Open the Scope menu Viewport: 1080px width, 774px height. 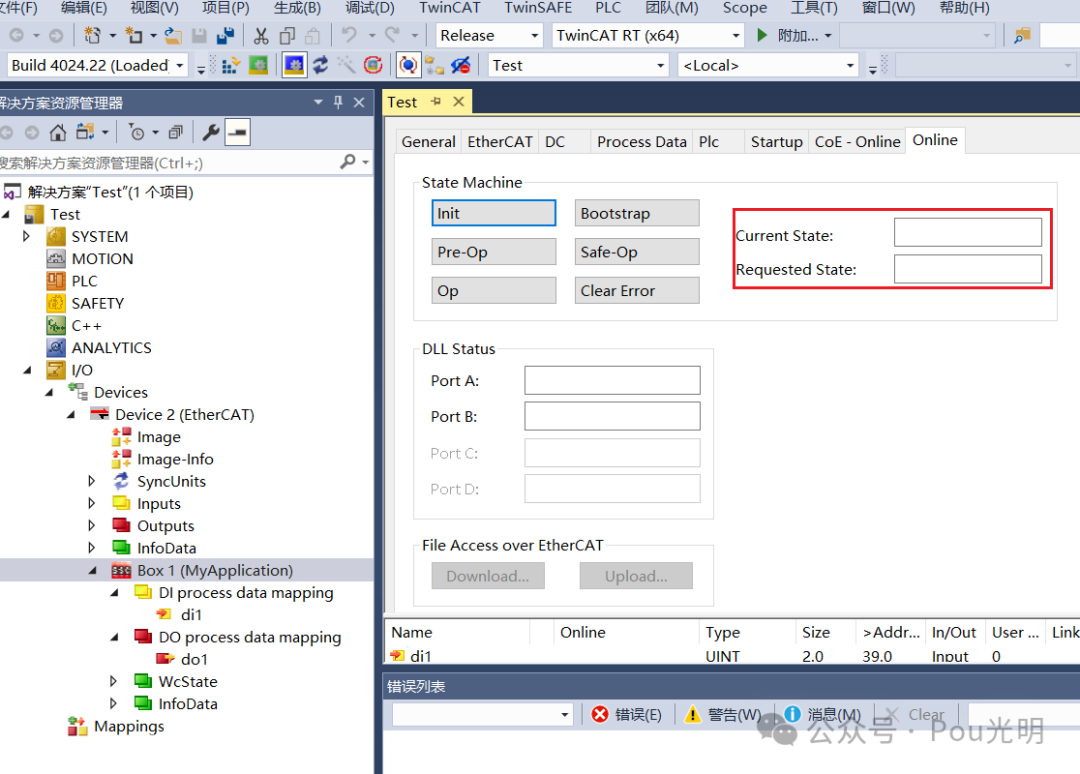745,8
